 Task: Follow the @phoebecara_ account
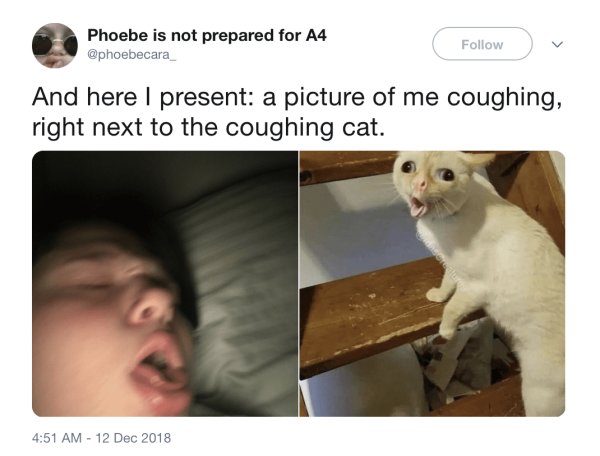tap(482, 44)
